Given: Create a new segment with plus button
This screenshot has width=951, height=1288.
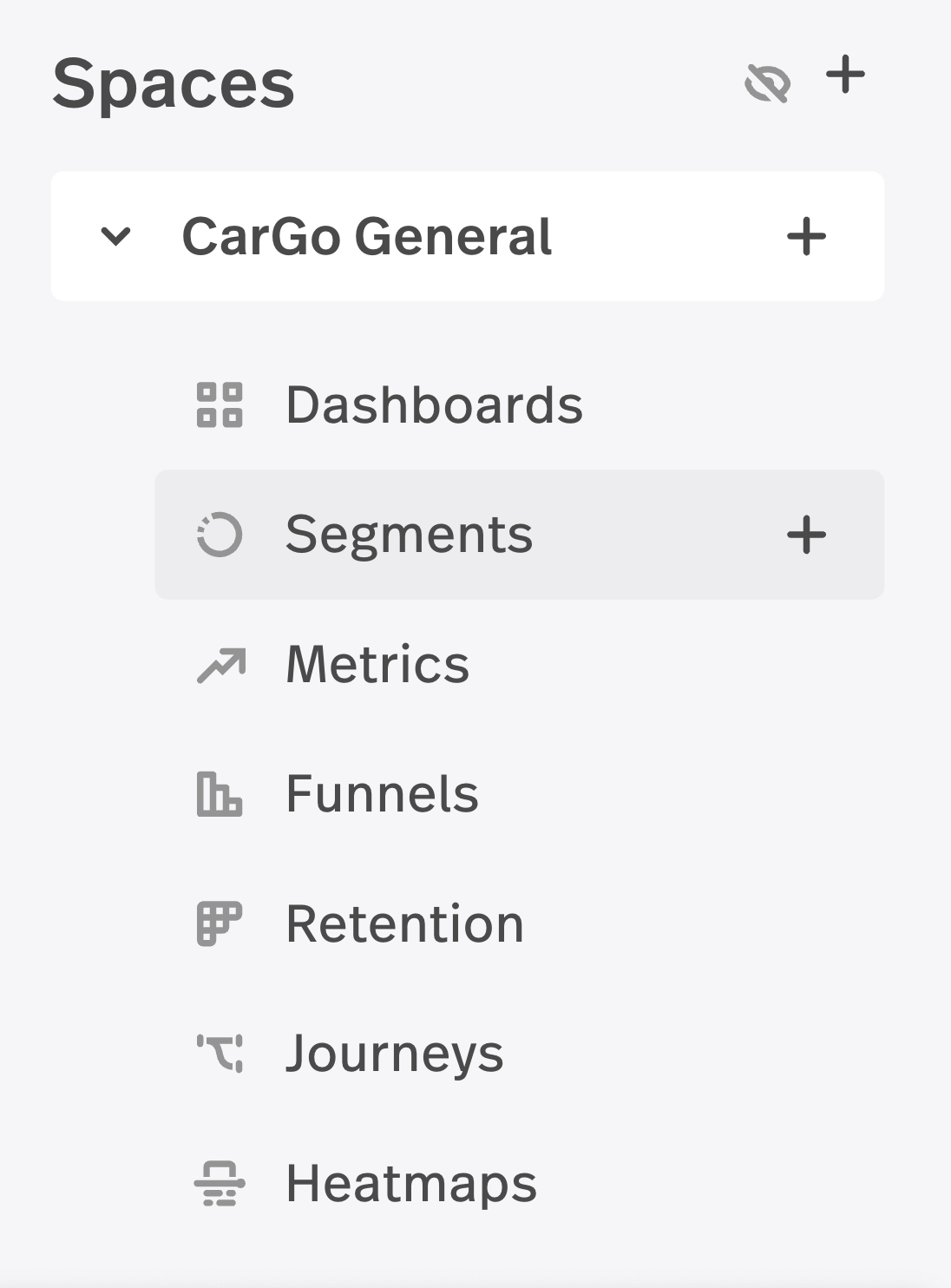Looking at the screenshot, I should [806, 535].
